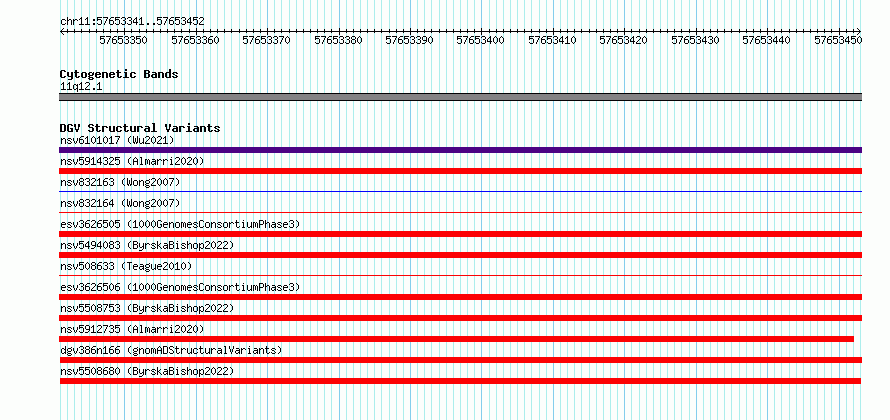Open variant nsv6101017 (Wu2021) label
Viewport: 890px width, 420px height.
tap(117, 140)
